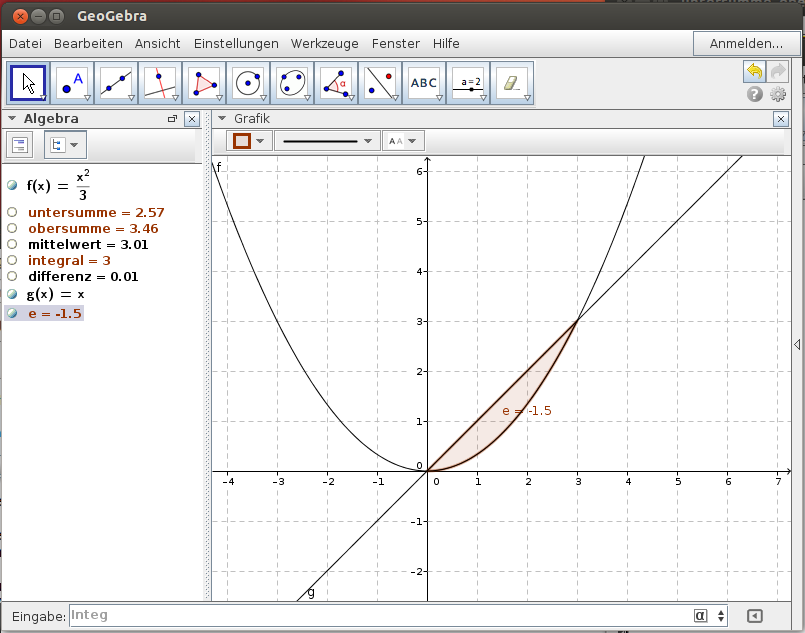Toggle visibility of f(x)
The width and height of the screenshot is (805, 633).
point(12,185)
